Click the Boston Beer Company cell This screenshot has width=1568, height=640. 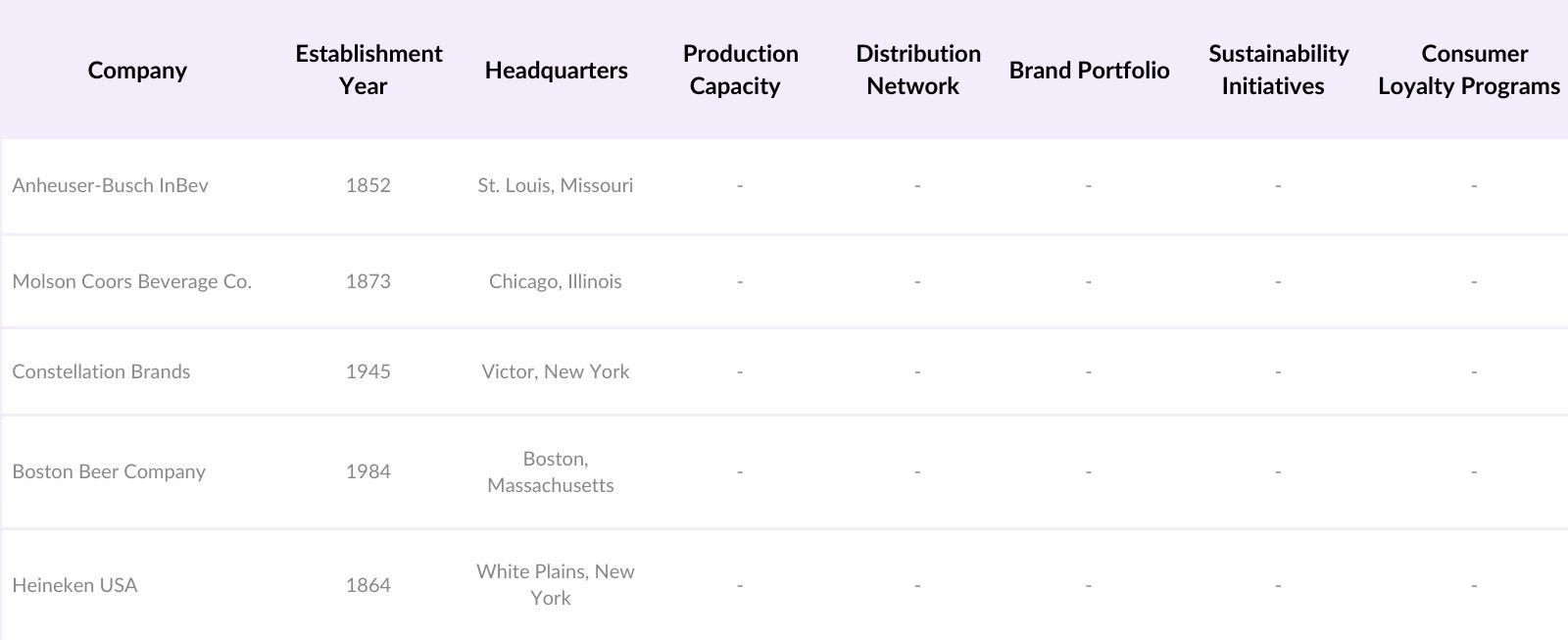109,471
